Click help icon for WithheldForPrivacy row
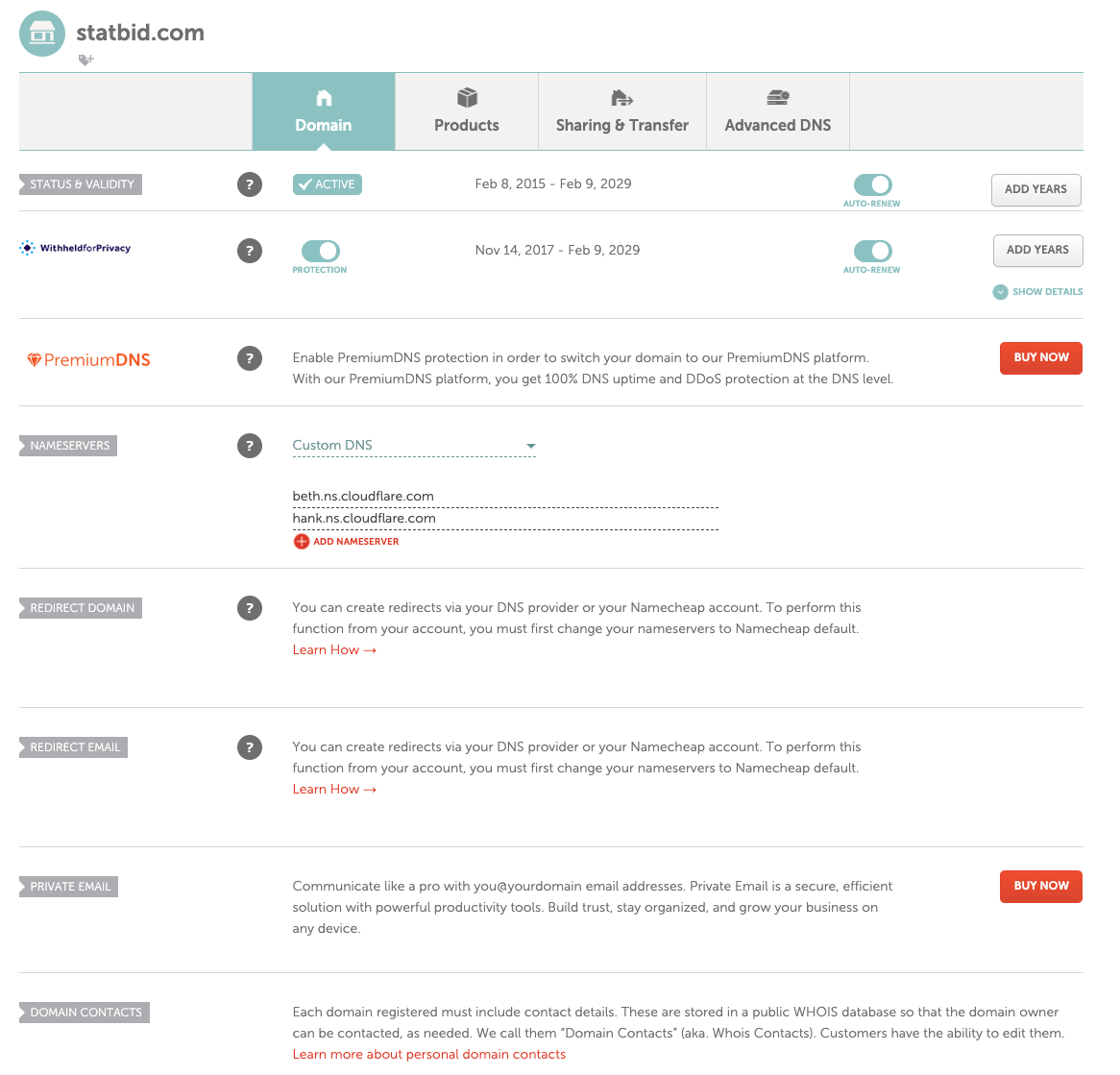This screenshot has height=1075, width=1120. (x=250, y=251)
